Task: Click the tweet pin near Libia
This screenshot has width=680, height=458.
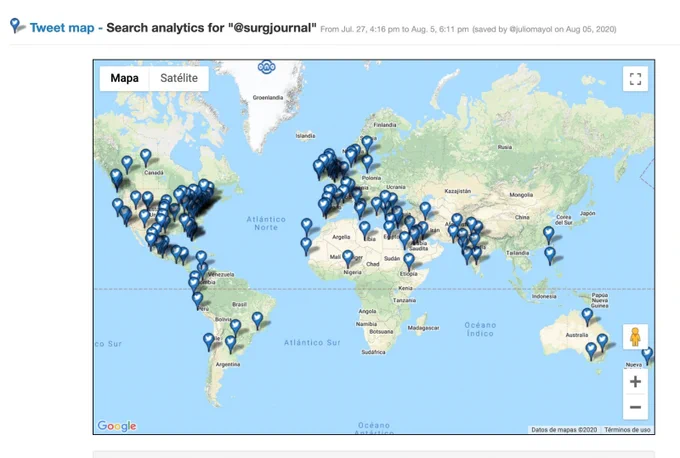Action: (x=365, y=230)
